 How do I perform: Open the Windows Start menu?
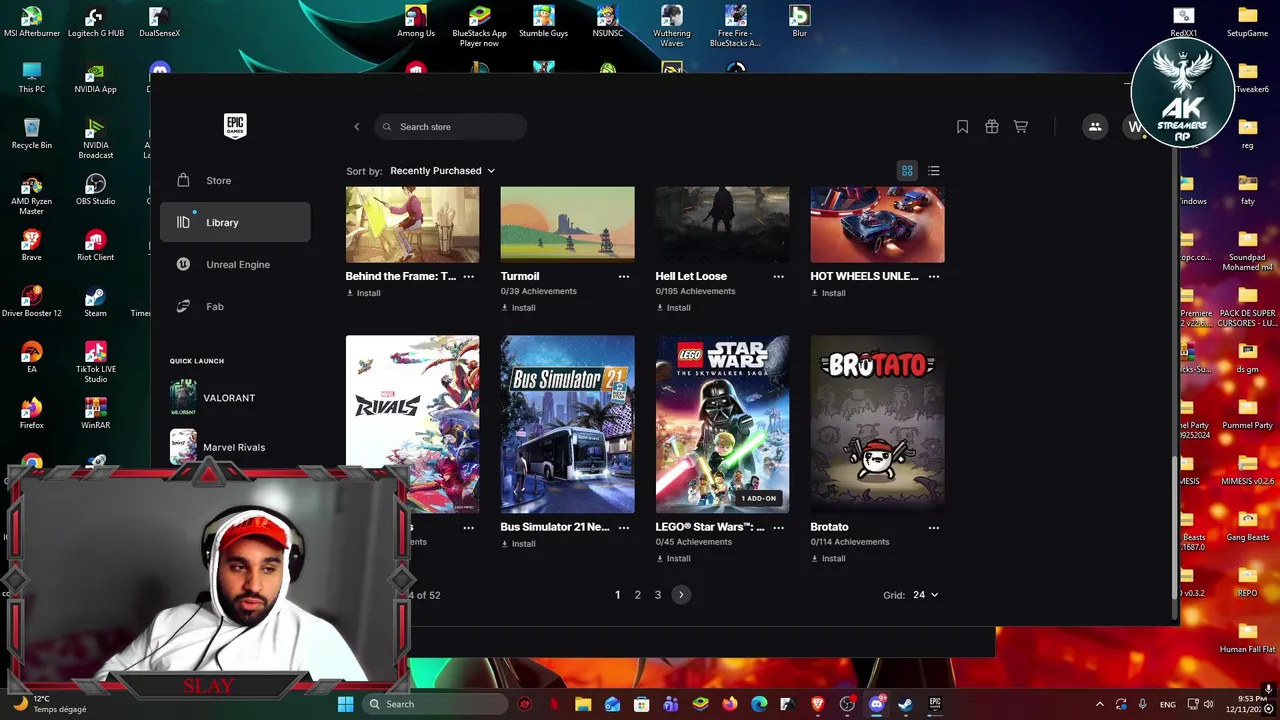point(345,704)
